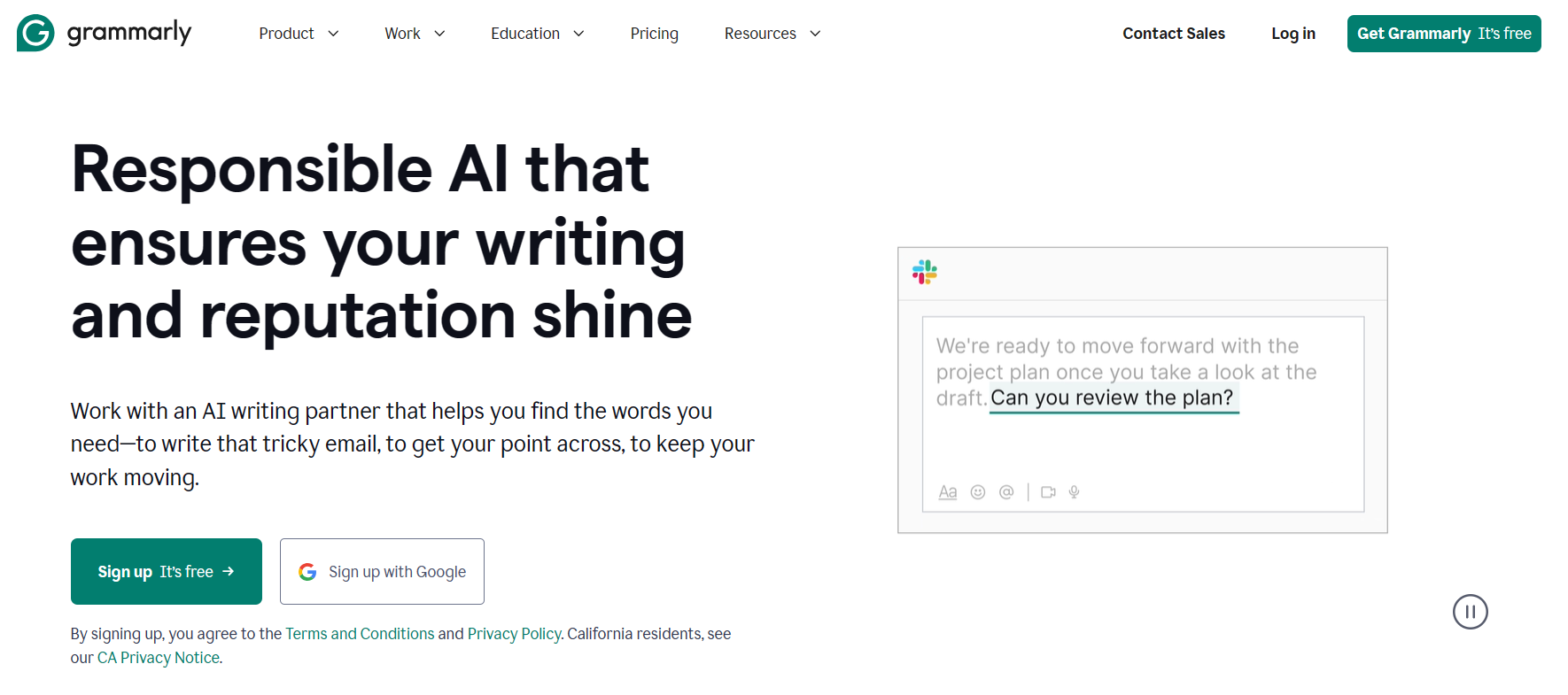Click the CA Privacy Notice link
The image size is (1568, 695).
(159, 657)
